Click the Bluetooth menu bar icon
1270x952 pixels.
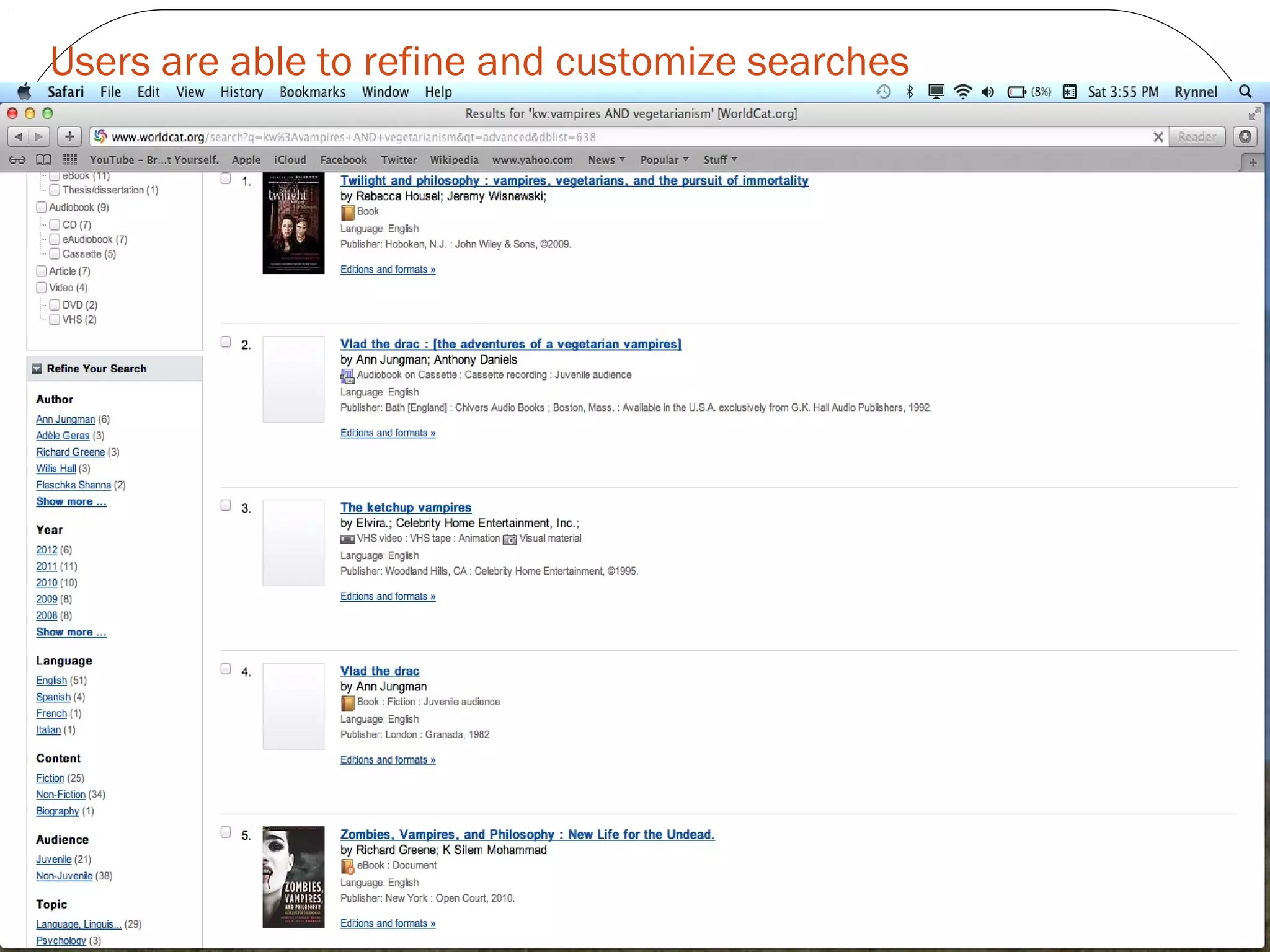pos(910,92)
